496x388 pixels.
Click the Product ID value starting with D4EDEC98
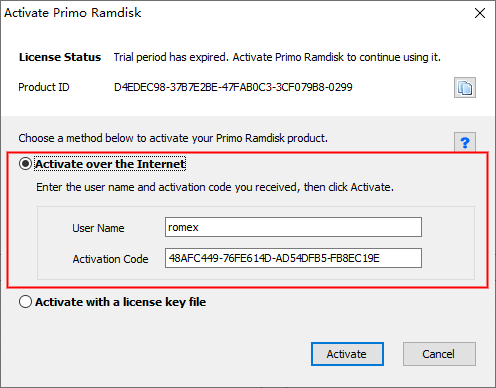click(233, 87)
